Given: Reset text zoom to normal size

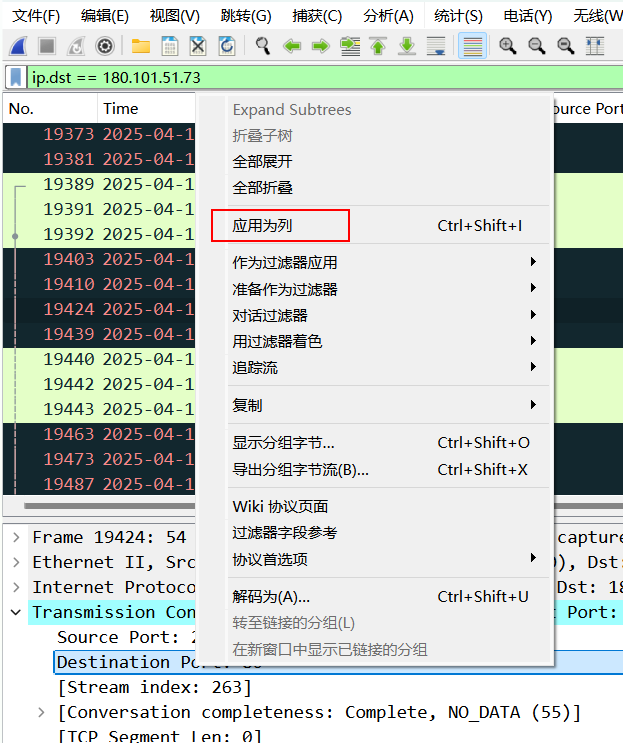Looking at the screenshot, I should click(x=566, y=46).
